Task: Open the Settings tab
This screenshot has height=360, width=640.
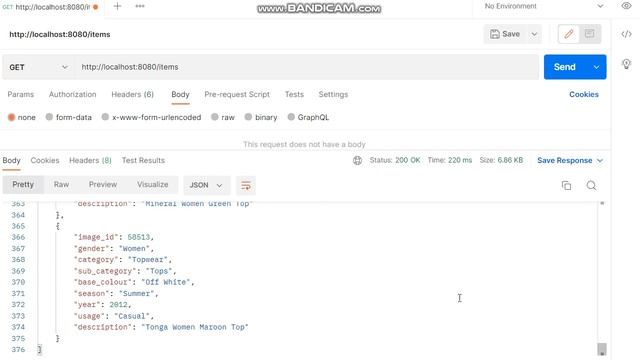Action: [333, 94]
